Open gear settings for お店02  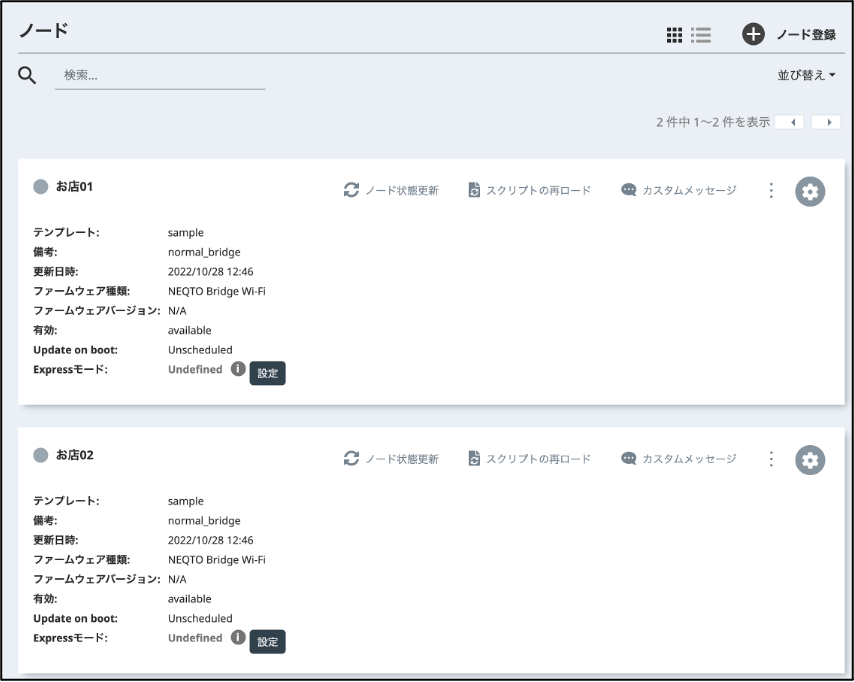810,460
